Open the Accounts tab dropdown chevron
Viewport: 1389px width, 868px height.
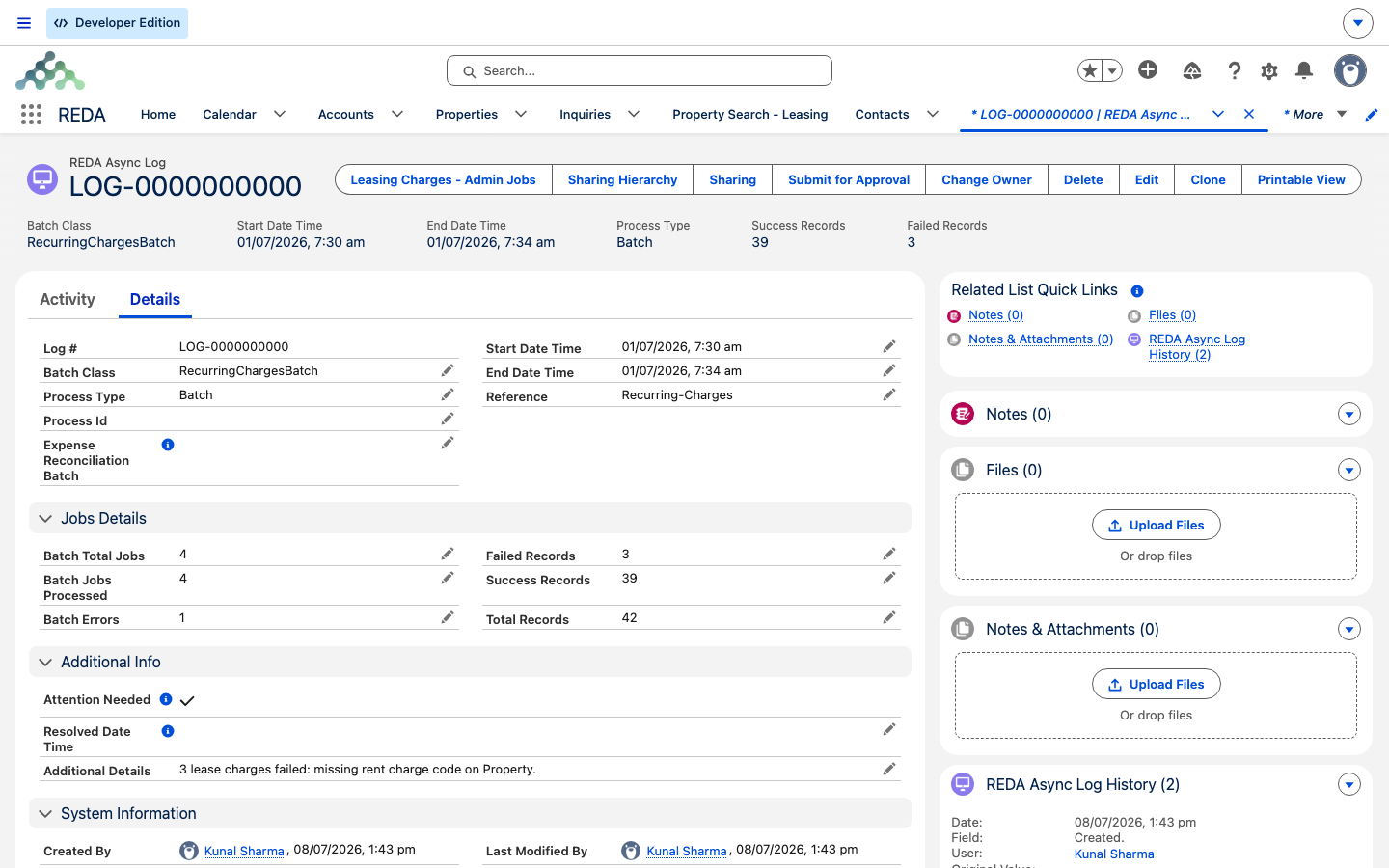[x=397, y=115]
